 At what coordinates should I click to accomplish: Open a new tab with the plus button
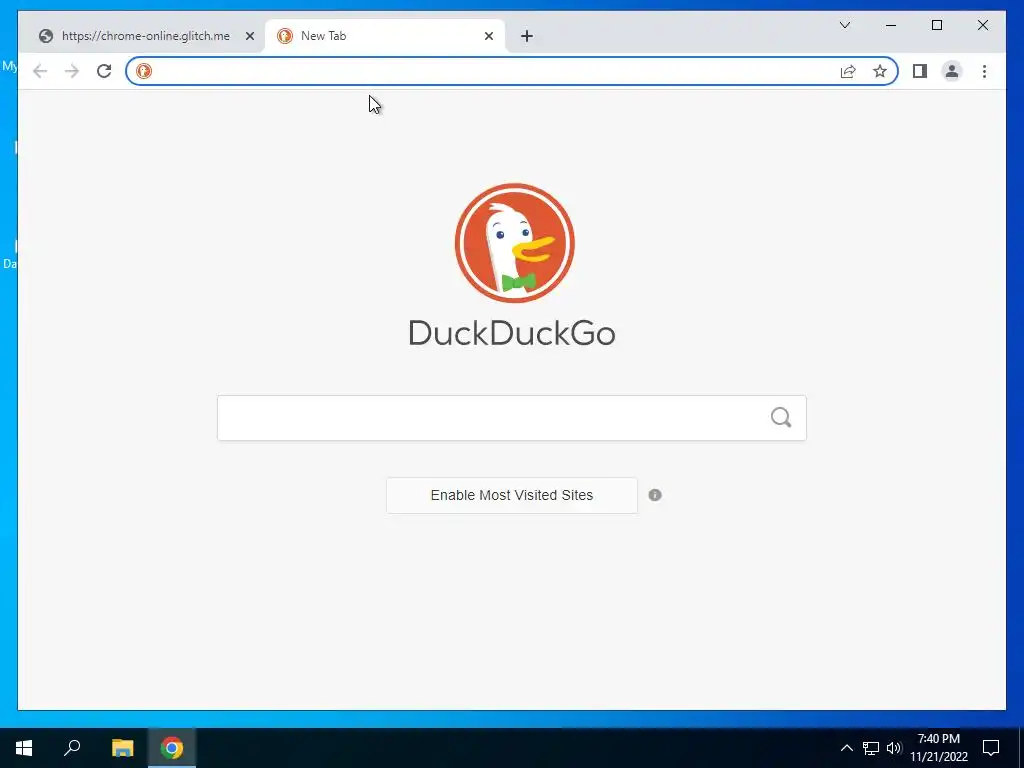point(527,36)
